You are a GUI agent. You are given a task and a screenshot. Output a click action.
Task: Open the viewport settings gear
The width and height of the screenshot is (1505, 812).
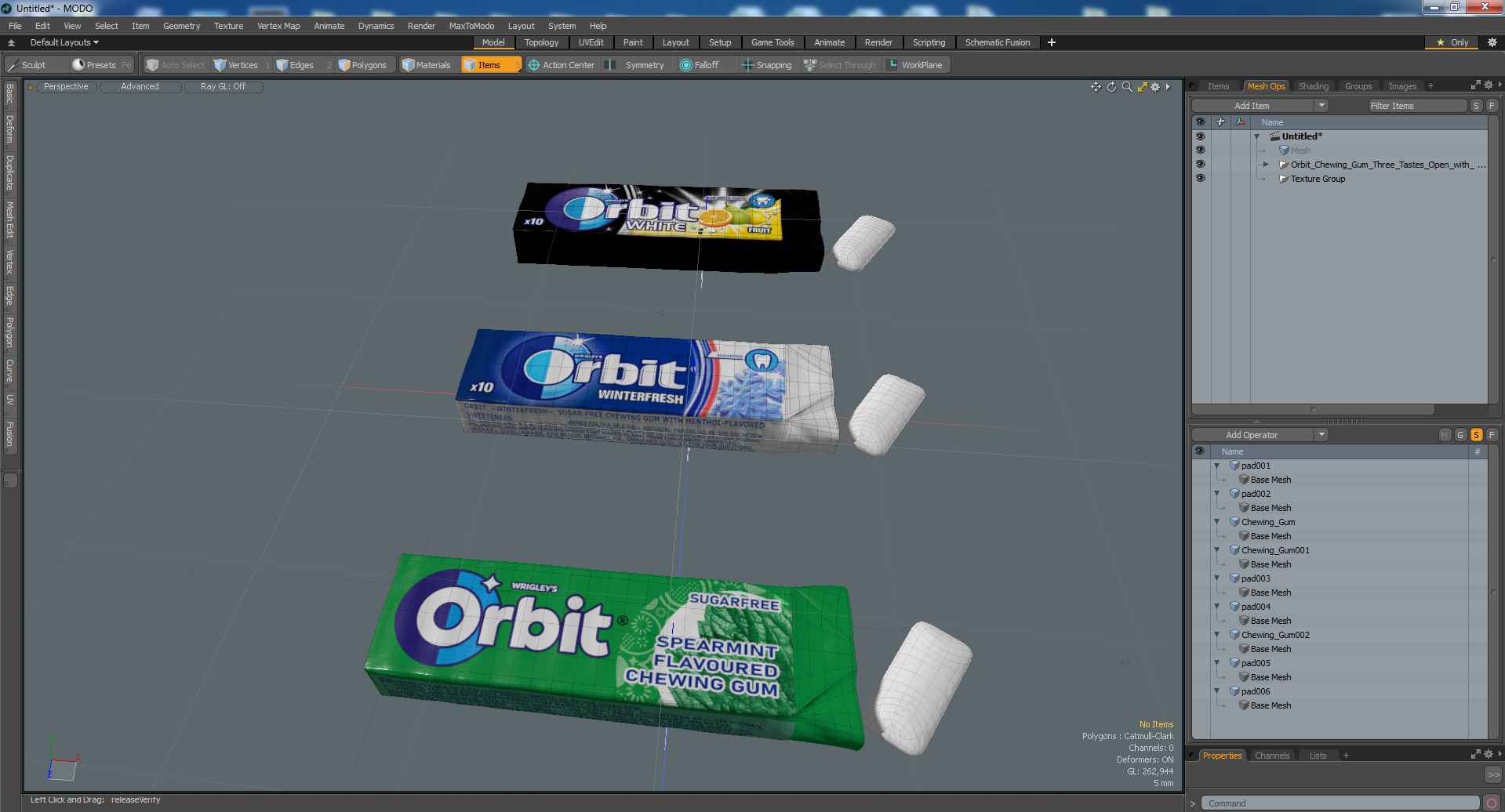(1155, 87)
